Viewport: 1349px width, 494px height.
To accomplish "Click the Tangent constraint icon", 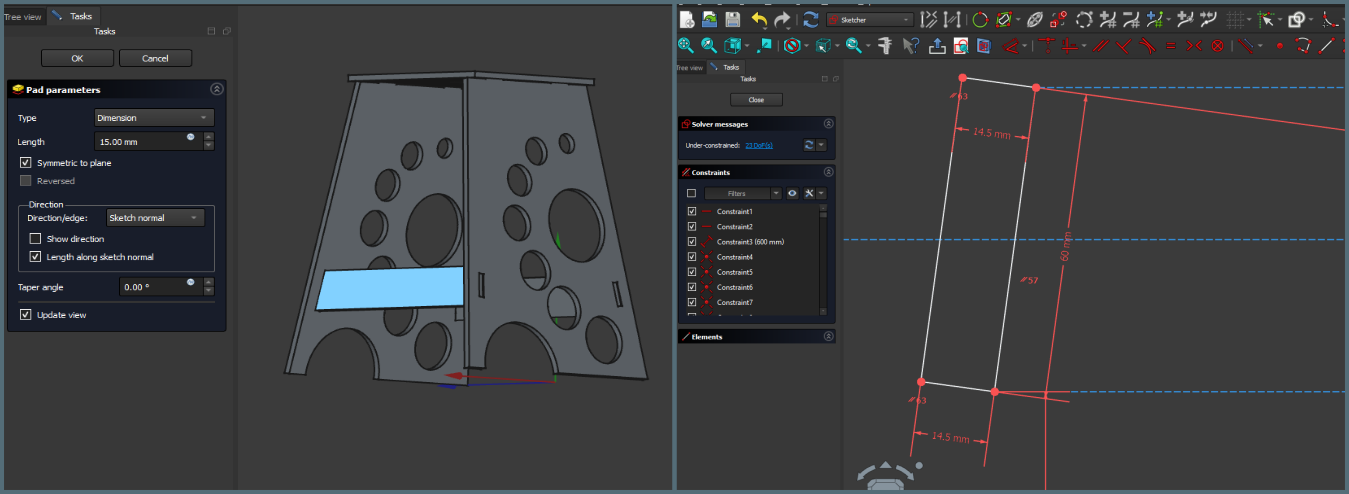I will (x=1148, y=46).
